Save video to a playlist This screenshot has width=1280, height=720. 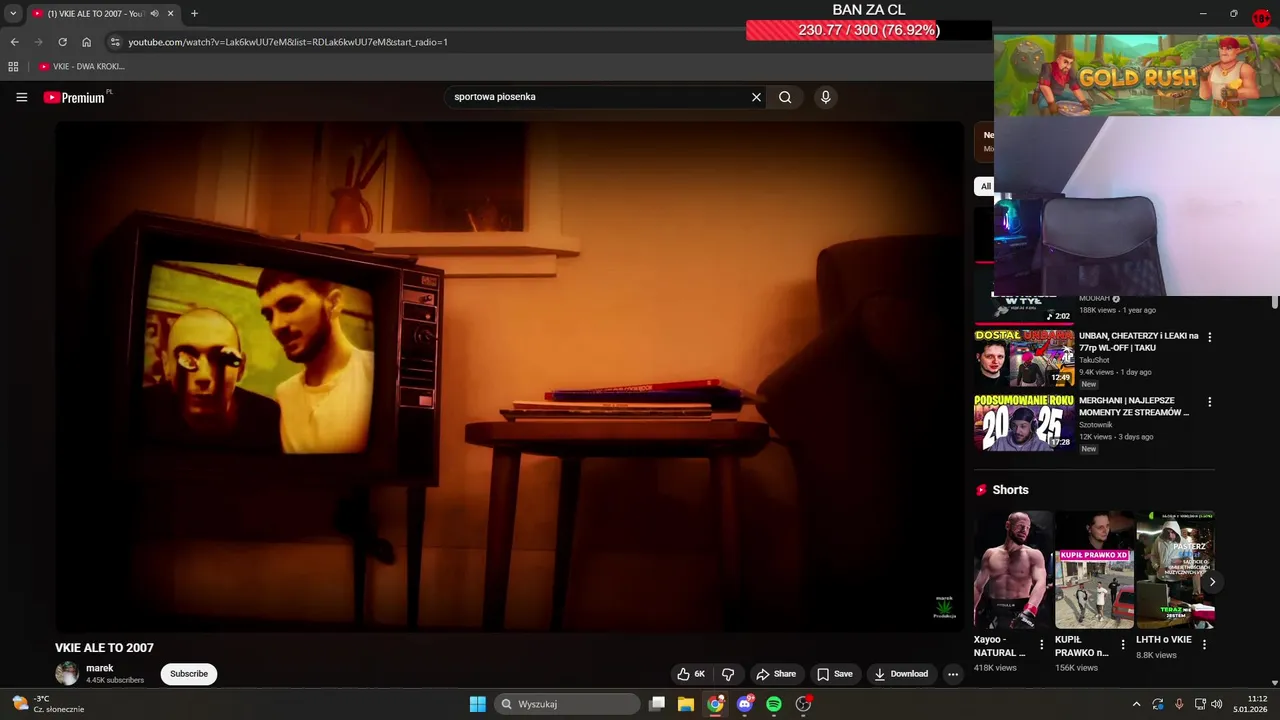point(835,674)
